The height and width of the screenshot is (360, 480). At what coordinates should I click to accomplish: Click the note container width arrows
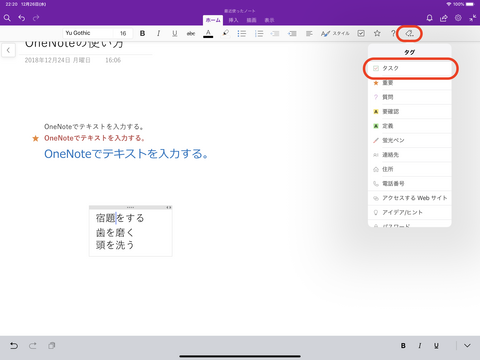point(169,207)
